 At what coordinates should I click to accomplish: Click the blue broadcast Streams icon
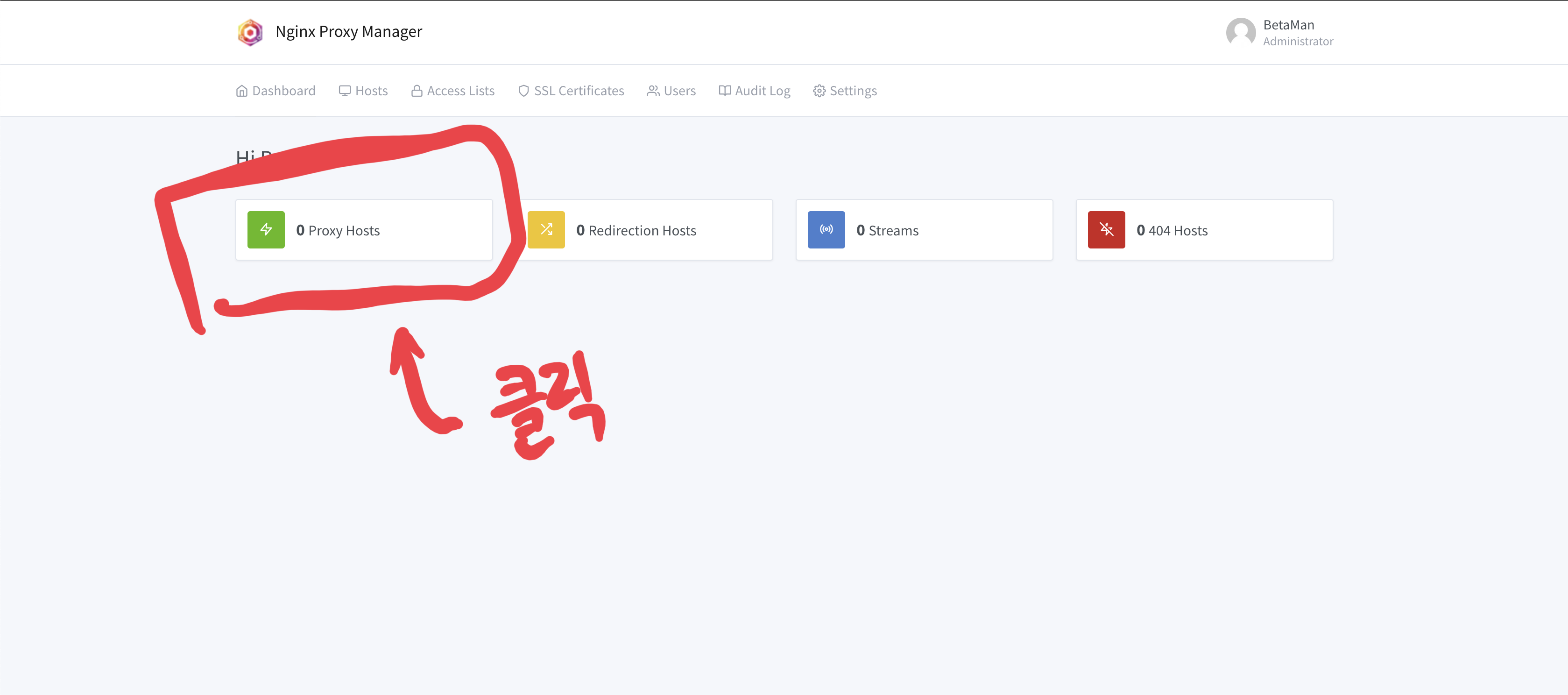[826, 230]
